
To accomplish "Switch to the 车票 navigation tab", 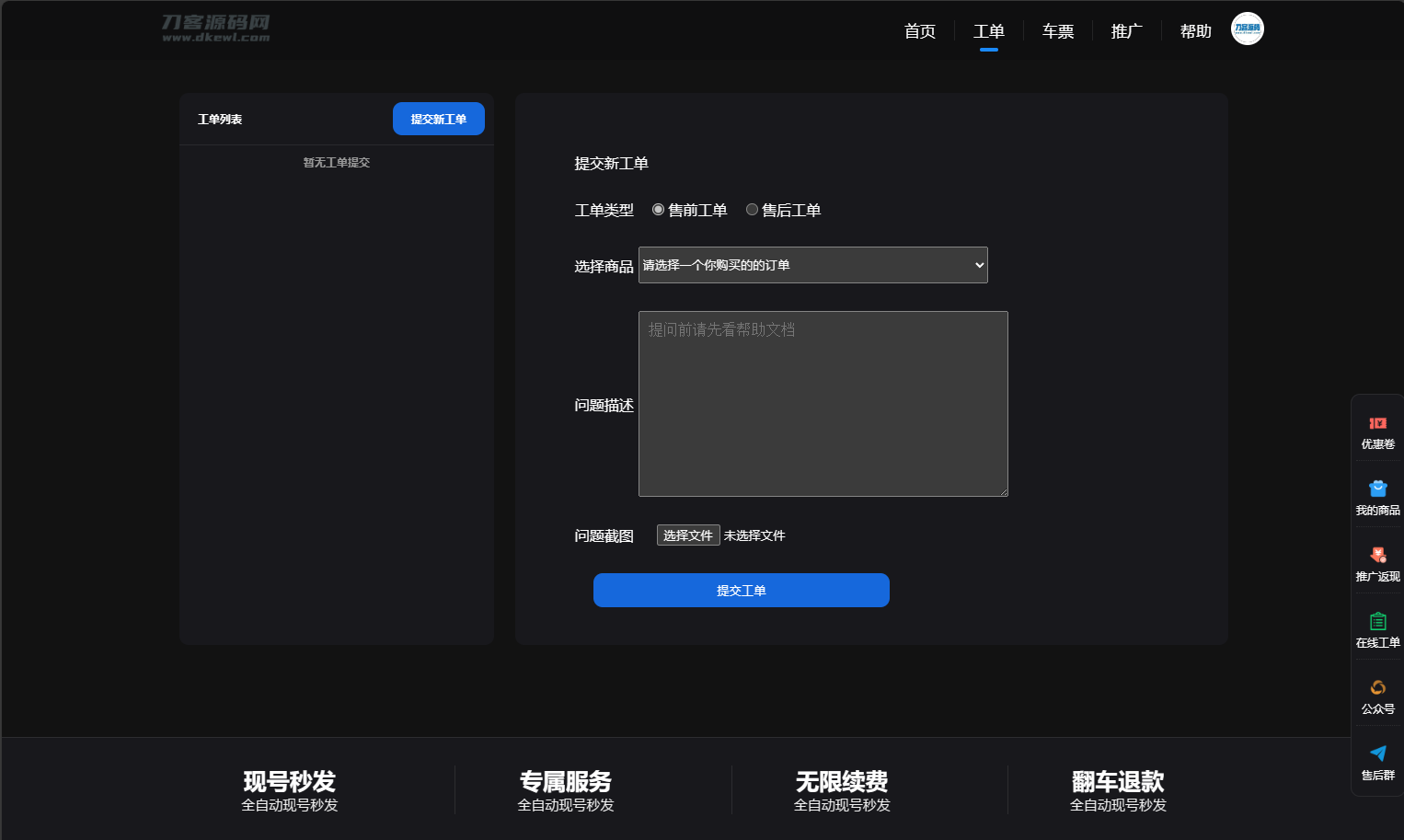I will pyautogui.click(x=1057, y=30).
